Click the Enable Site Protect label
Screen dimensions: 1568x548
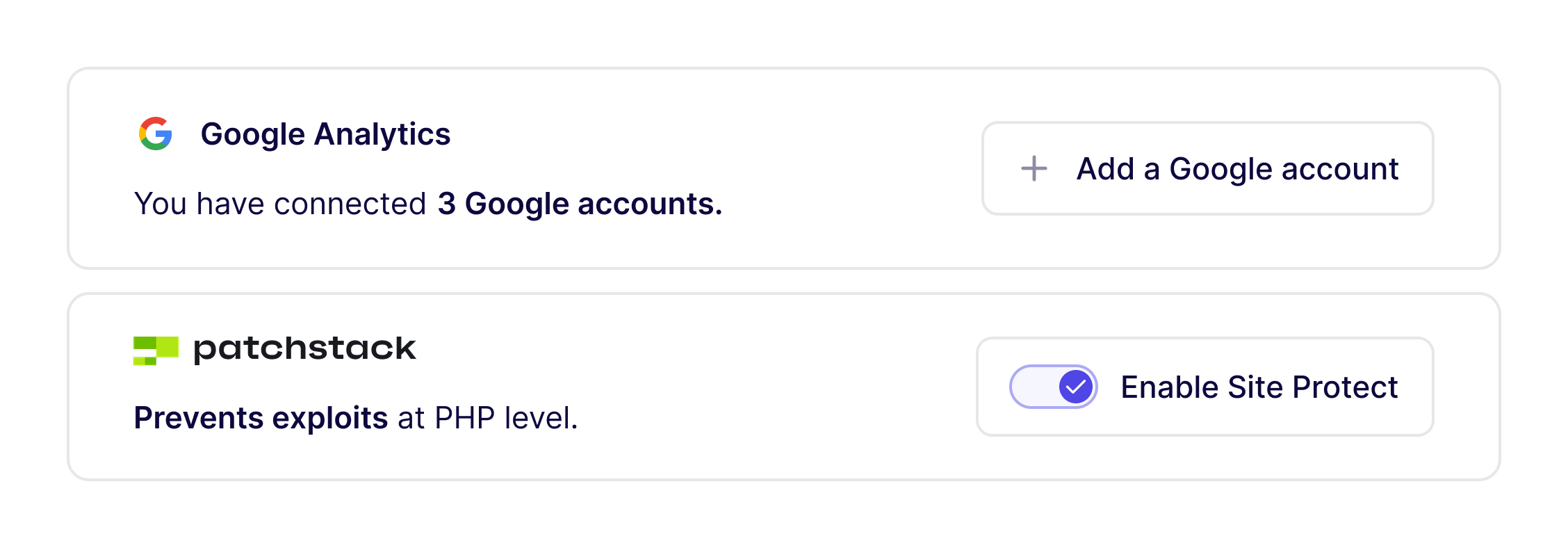(1259, 387)
